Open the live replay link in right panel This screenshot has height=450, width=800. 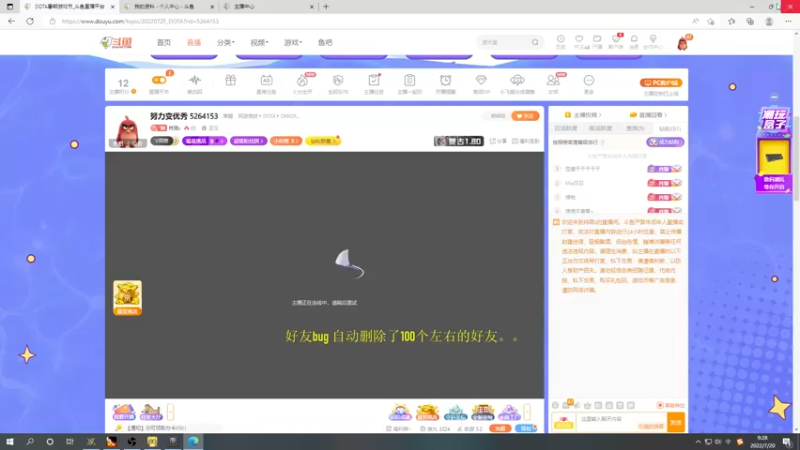tap(648, 115)
